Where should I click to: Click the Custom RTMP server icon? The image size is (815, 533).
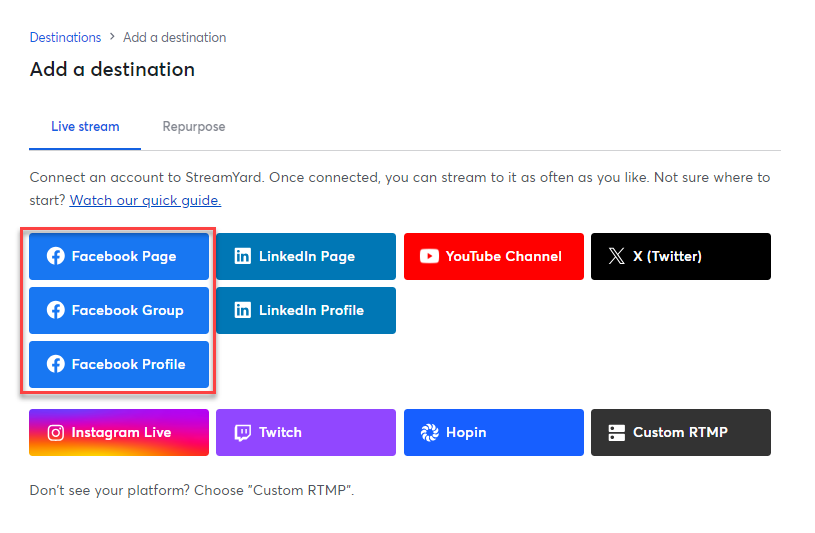point(616,433)
